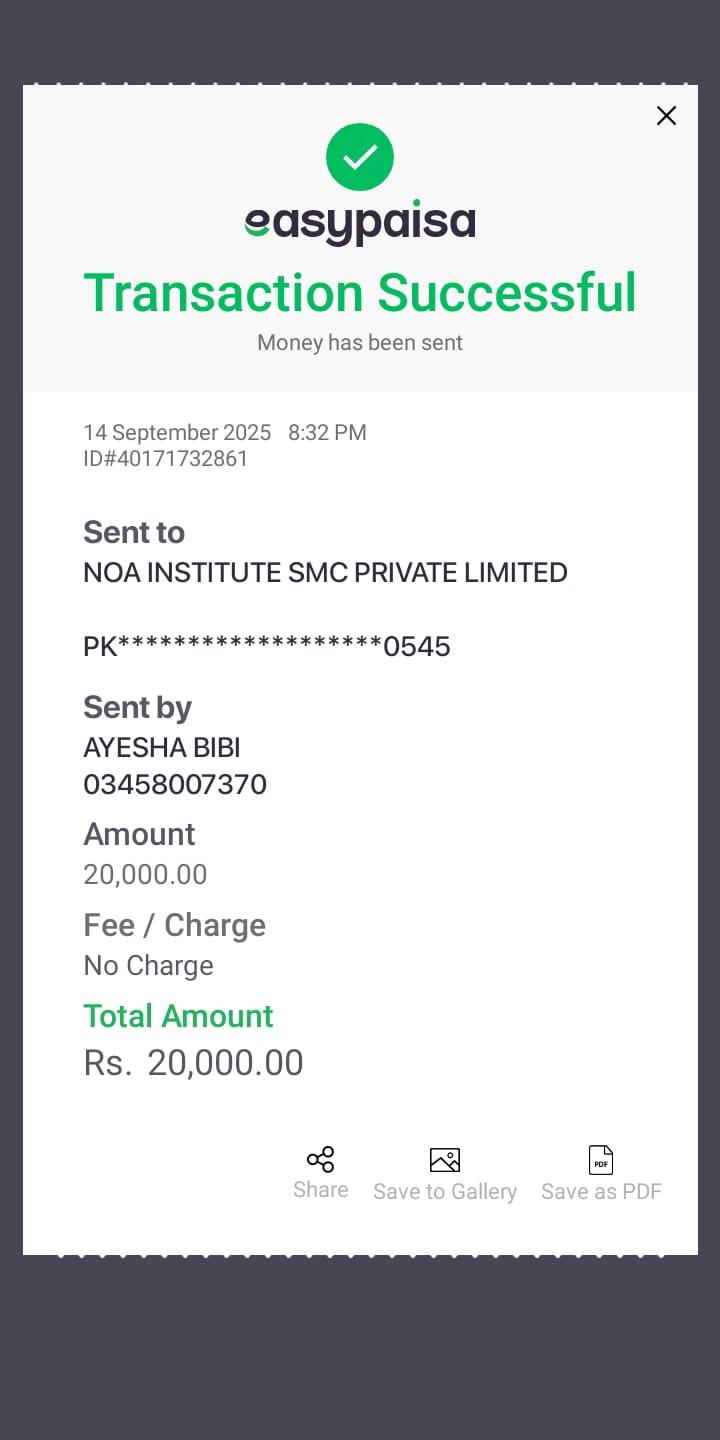720x1440 pixels.
Task: Click the No Charge fee text
Action: click(148, 966)
